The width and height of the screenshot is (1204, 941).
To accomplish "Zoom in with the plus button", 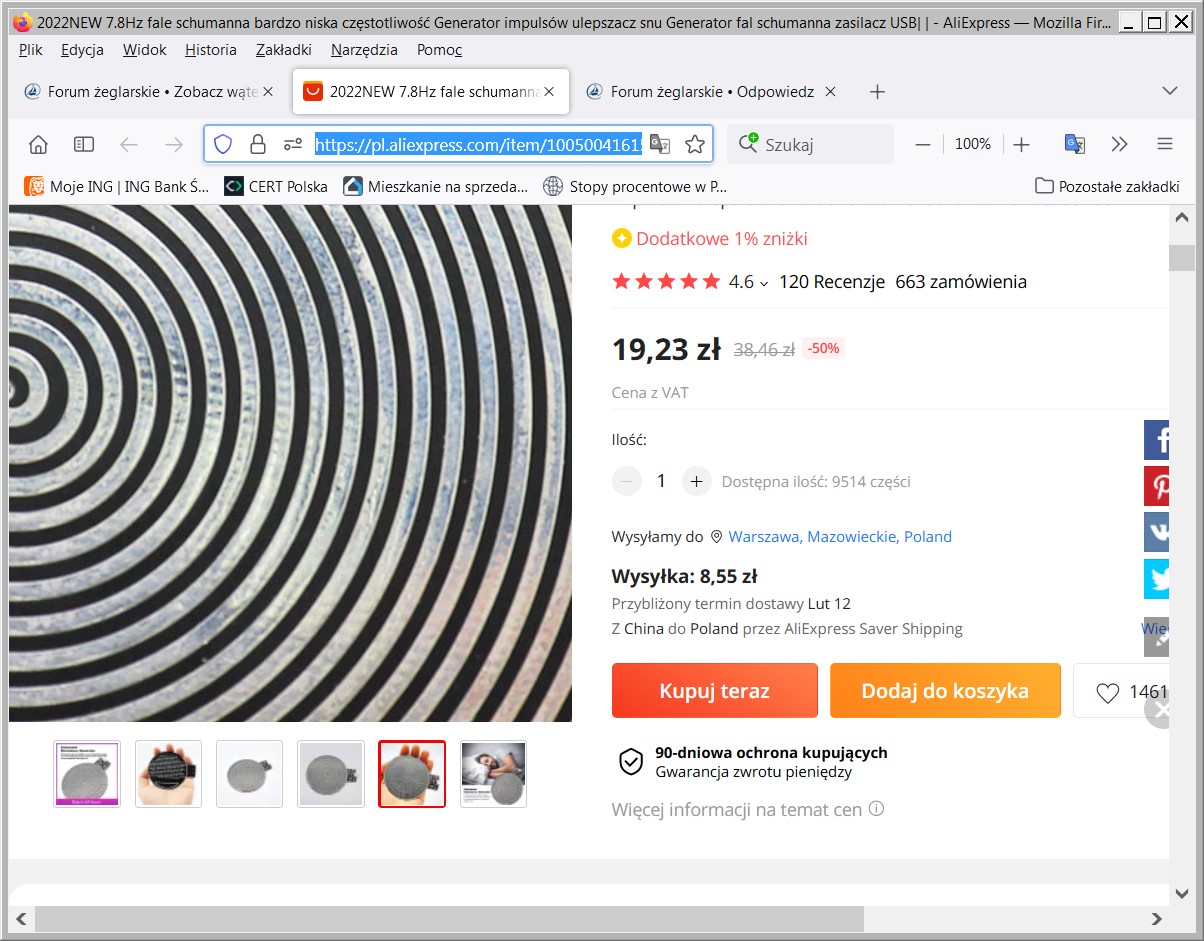I will tap(1021, 144).
